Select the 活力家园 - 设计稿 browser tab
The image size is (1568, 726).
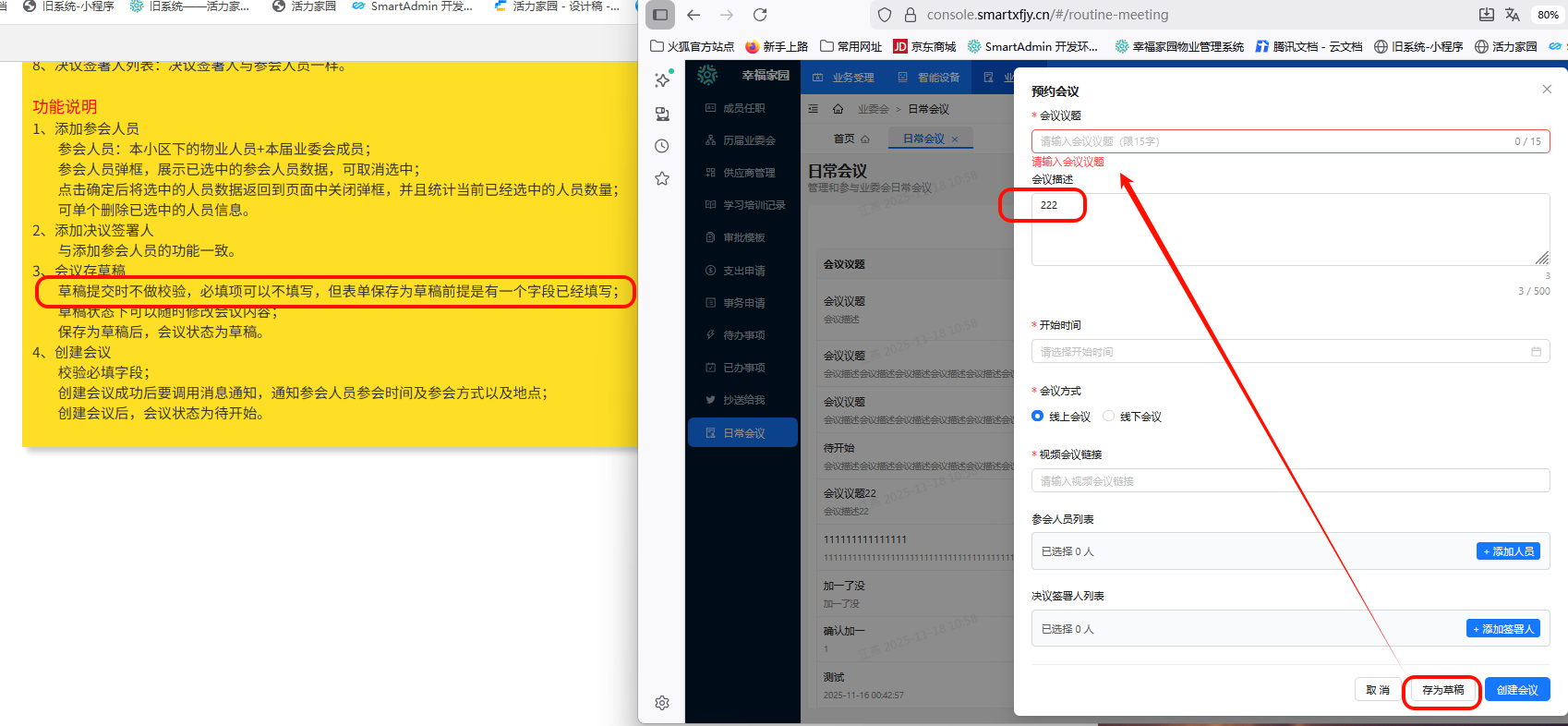coord(557,6)
